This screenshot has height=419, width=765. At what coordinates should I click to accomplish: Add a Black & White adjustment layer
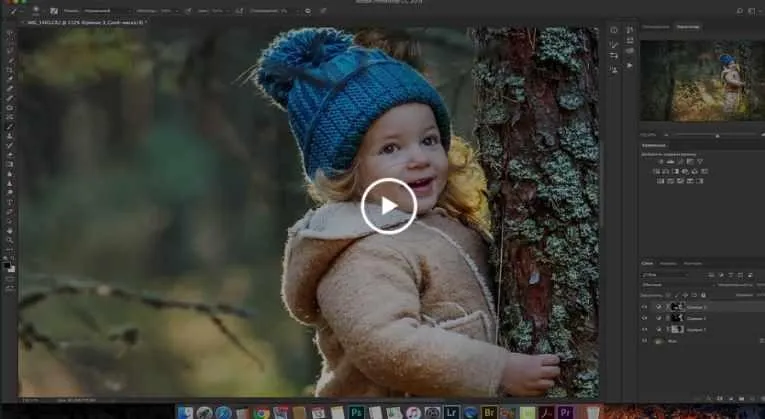pos(675,171)
